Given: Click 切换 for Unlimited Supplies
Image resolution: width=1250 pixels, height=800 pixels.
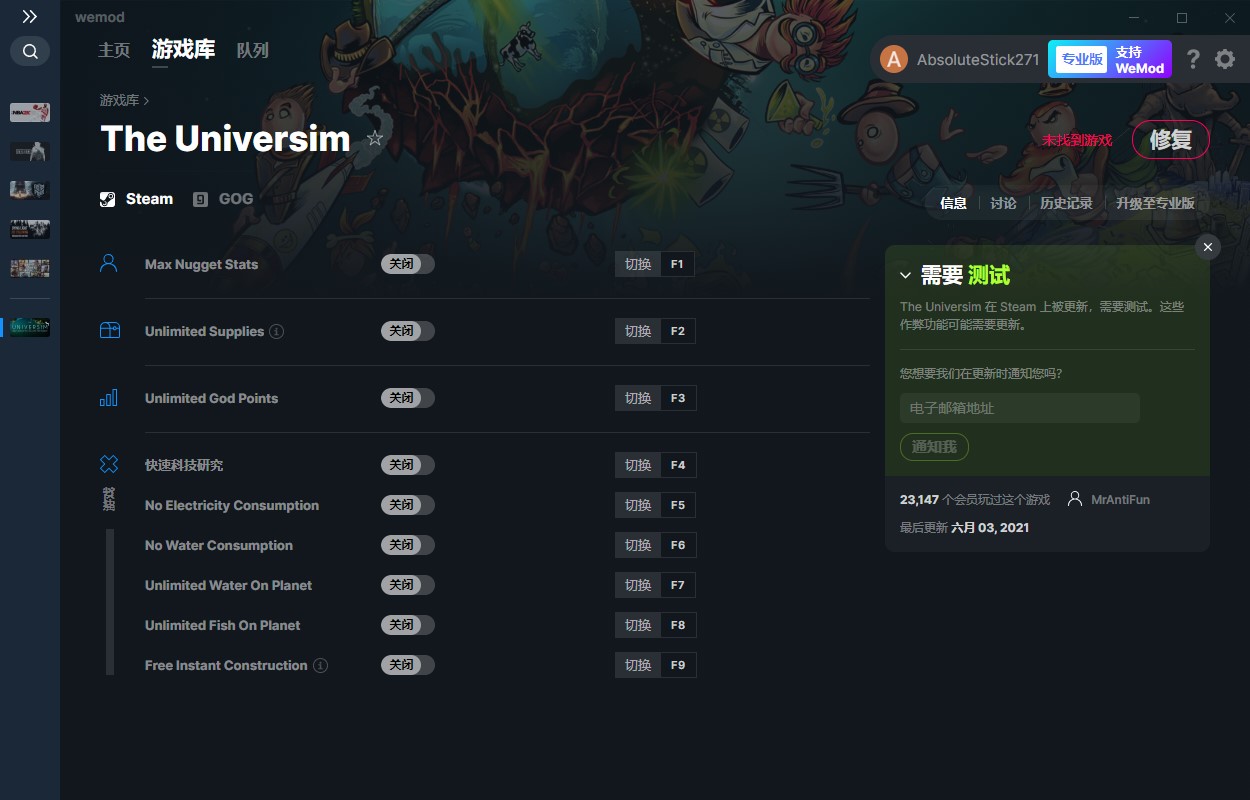Looking at the screenshot, I should (638, 331).
